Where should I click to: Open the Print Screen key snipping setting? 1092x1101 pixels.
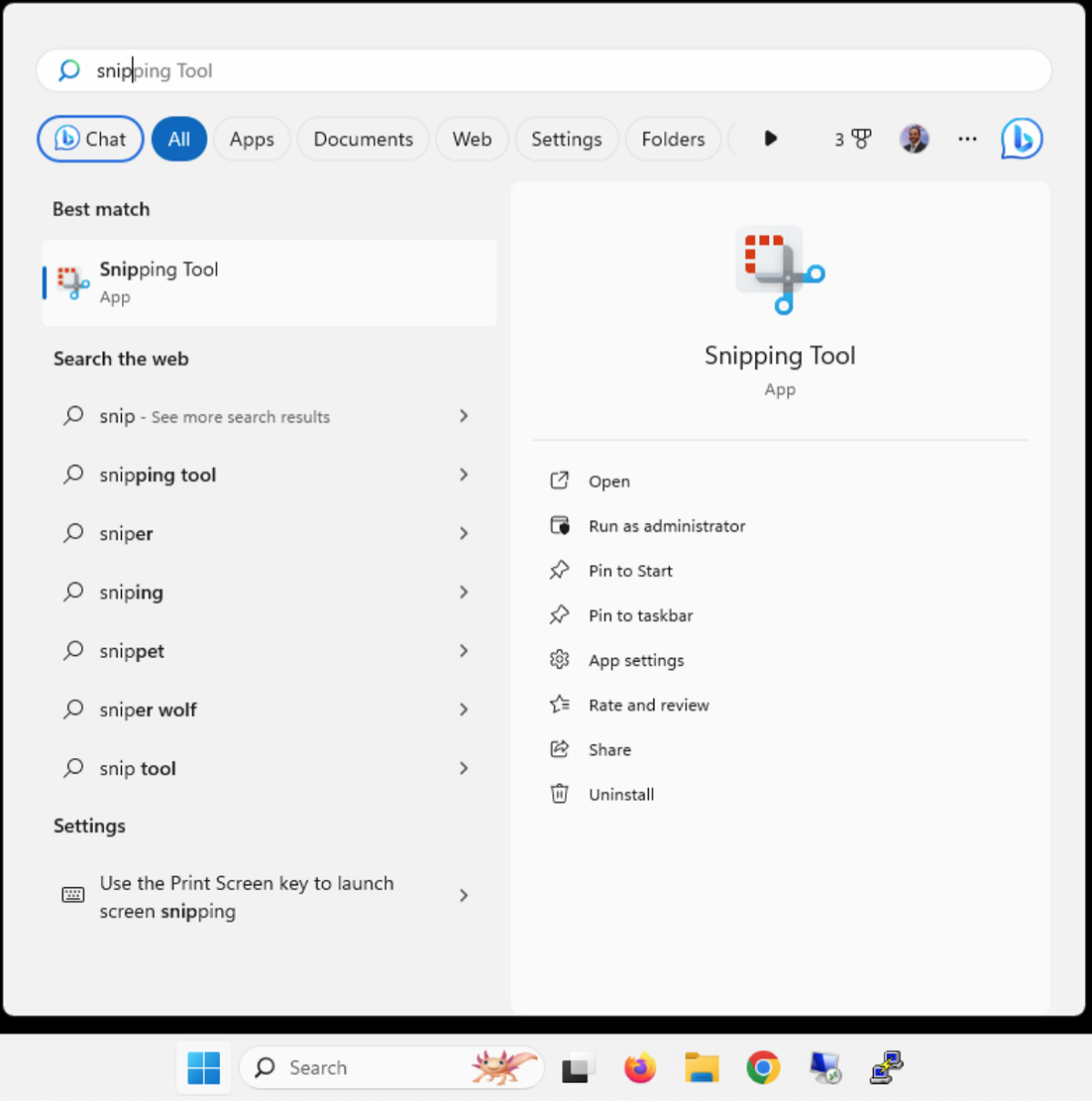click(246, 896)
